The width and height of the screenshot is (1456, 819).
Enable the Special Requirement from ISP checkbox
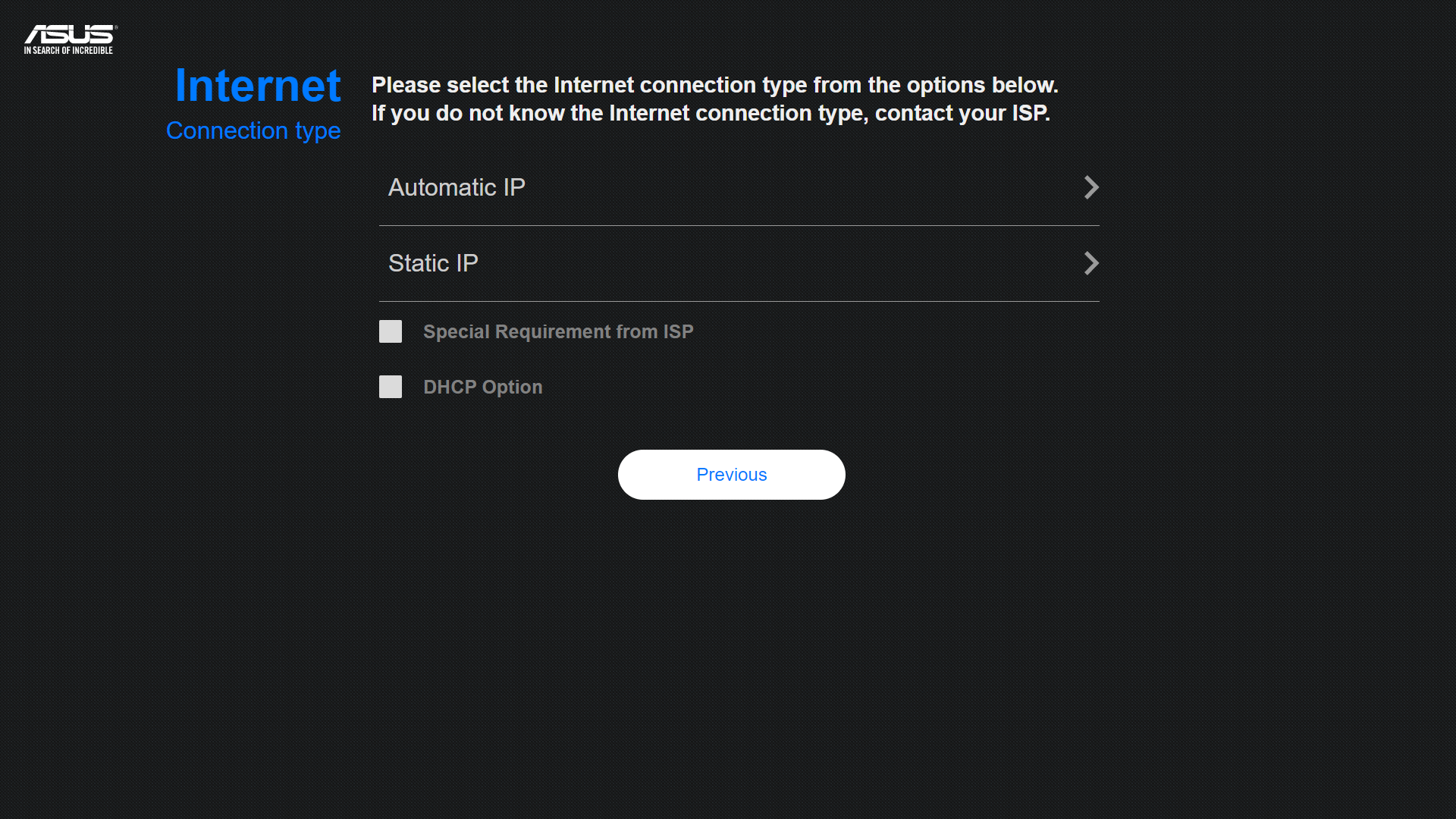coord(391,331)
